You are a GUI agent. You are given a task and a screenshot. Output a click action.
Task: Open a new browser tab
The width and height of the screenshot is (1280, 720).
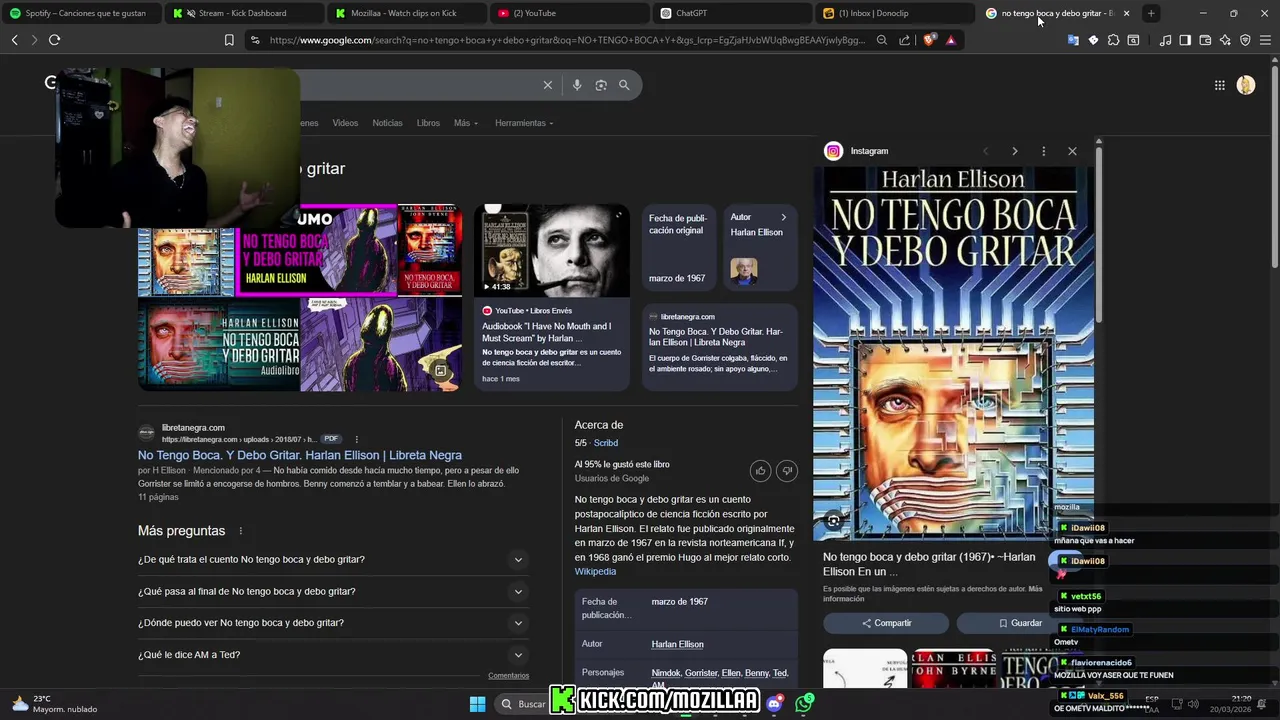coord(1151,13)
